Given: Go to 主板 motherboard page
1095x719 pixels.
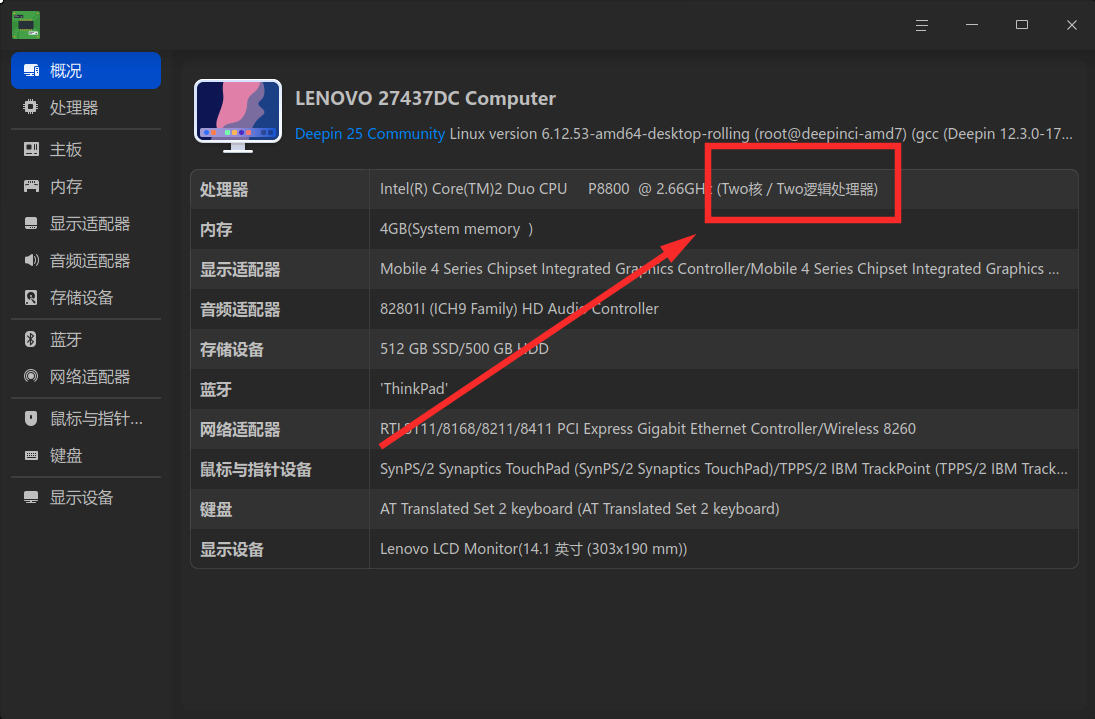Looking at the screenshot, I should [86, 149].
